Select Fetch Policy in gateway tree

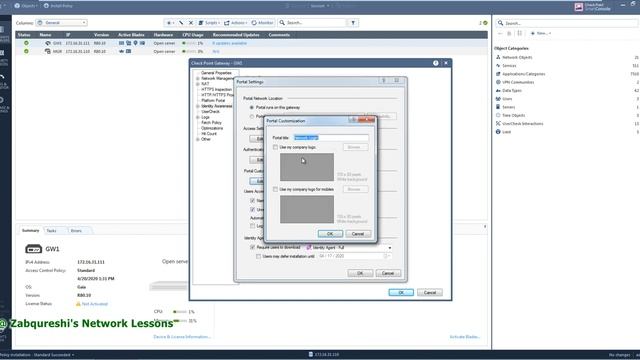click(x=211, y=122)
